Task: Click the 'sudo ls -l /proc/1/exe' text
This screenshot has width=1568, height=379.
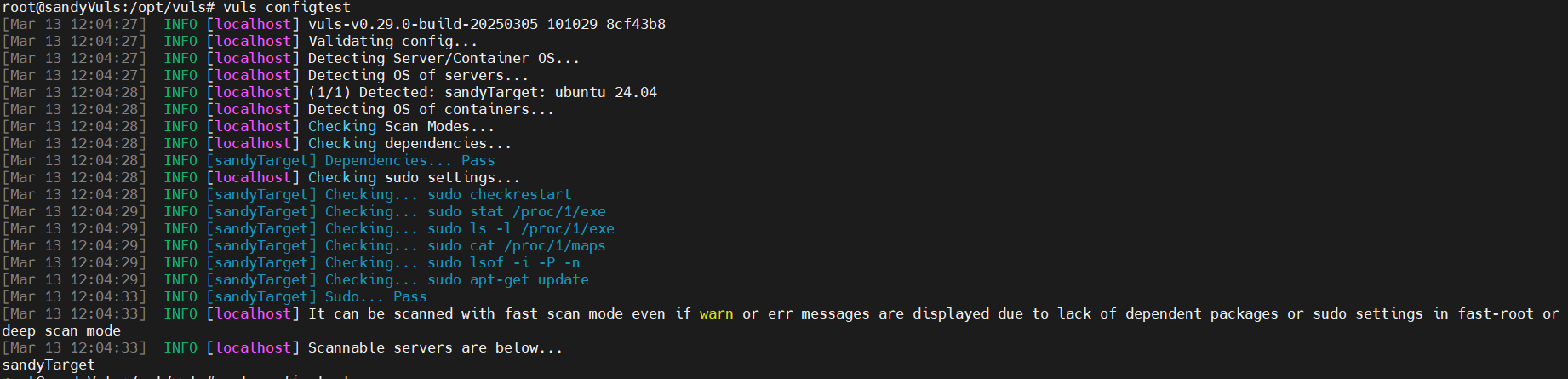Action: 520,229
